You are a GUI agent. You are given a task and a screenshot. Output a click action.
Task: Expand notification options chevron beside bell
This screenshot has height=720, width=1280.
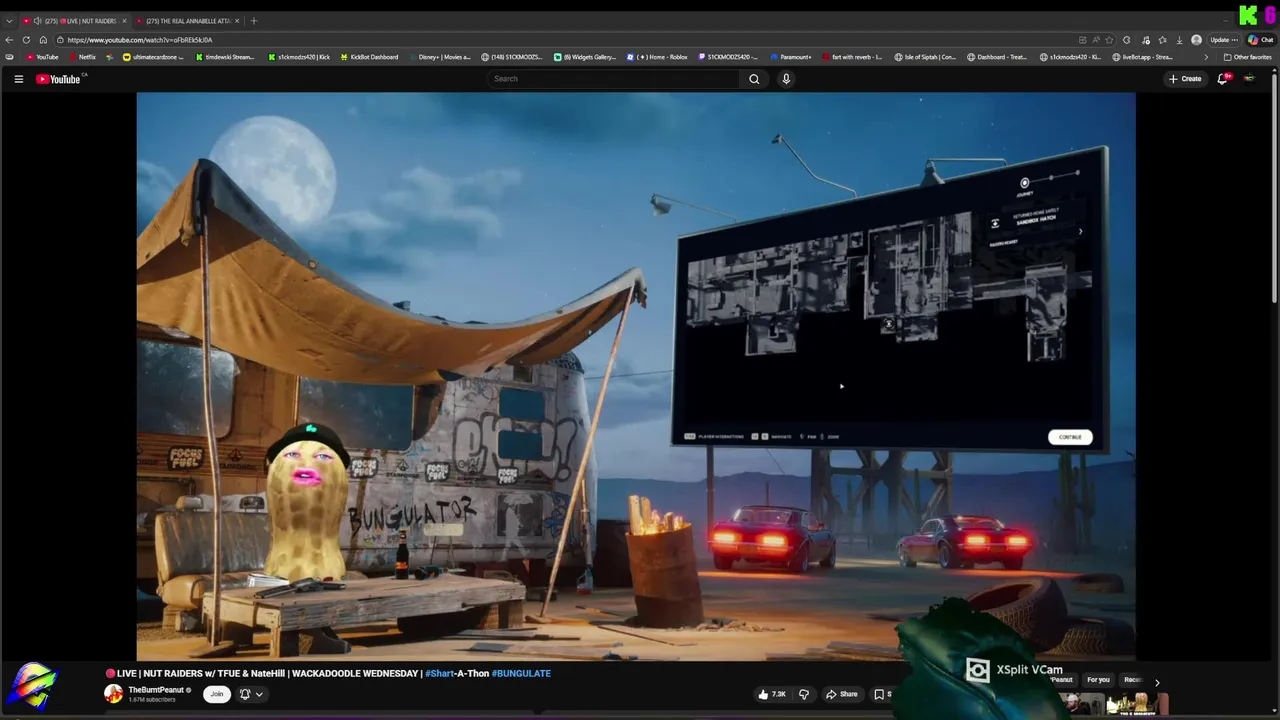pyautogui.click(x=259, y=694)
